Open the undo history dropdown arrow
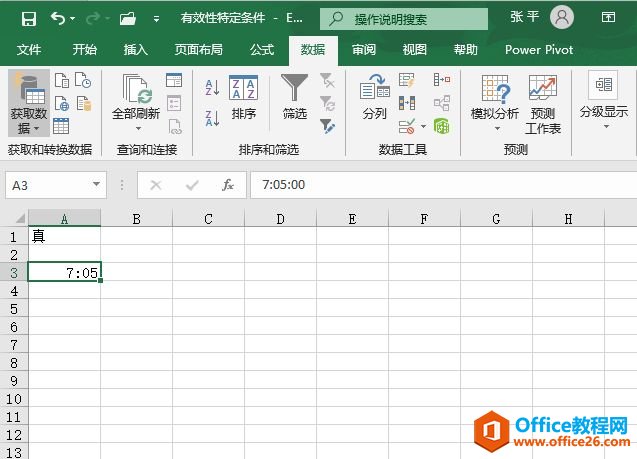Image resolution: width=637 pixels, height=459 pixels. [73, 18]
